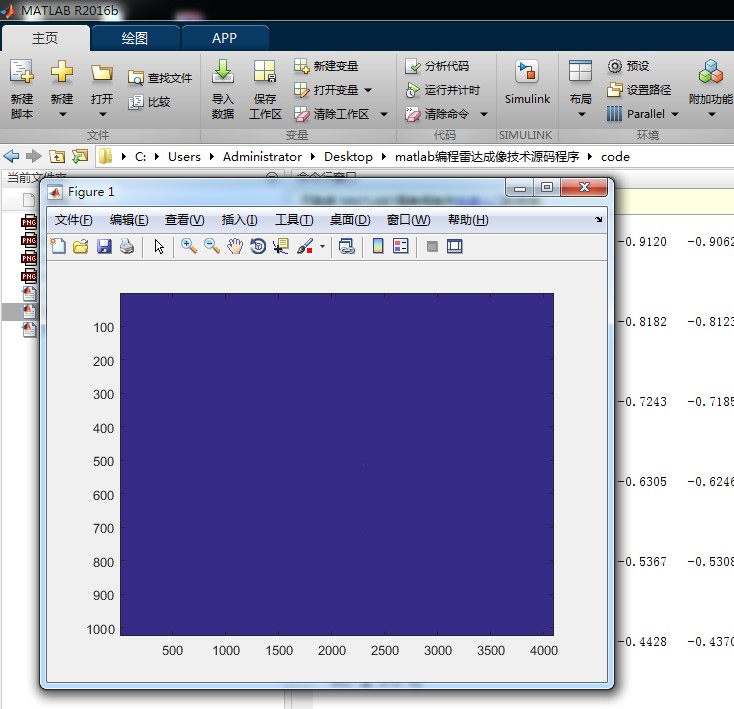Select the Pan hand tool
Viewport: 734px width, 709px height.
click(x=235, y=246)
